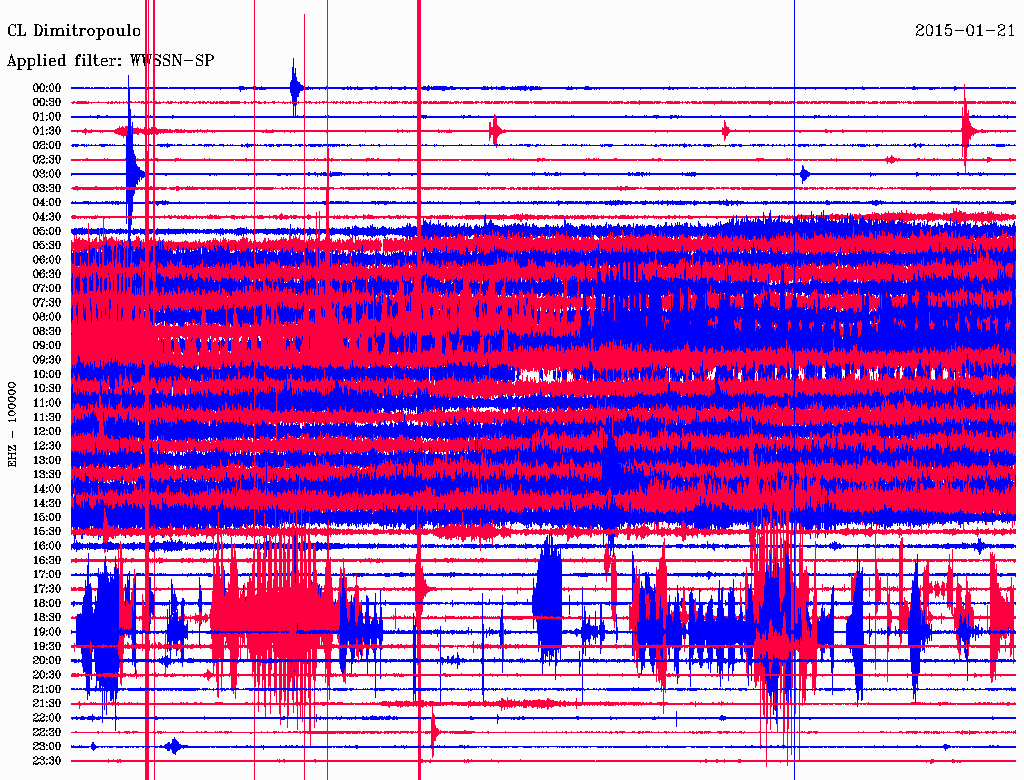Click the small blue event on the 23:00 trace
1024x780 pixels.
pos(174,746)
